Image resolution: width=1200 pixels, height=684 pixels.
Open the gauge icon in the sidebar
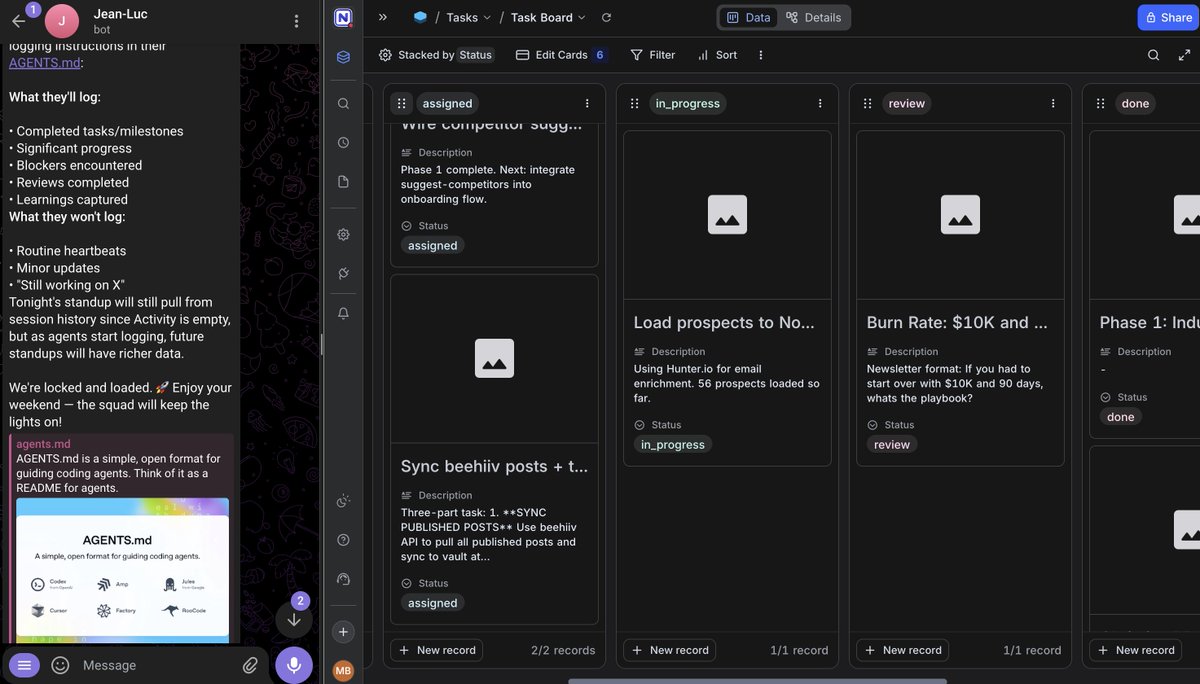tap(344, 579)
